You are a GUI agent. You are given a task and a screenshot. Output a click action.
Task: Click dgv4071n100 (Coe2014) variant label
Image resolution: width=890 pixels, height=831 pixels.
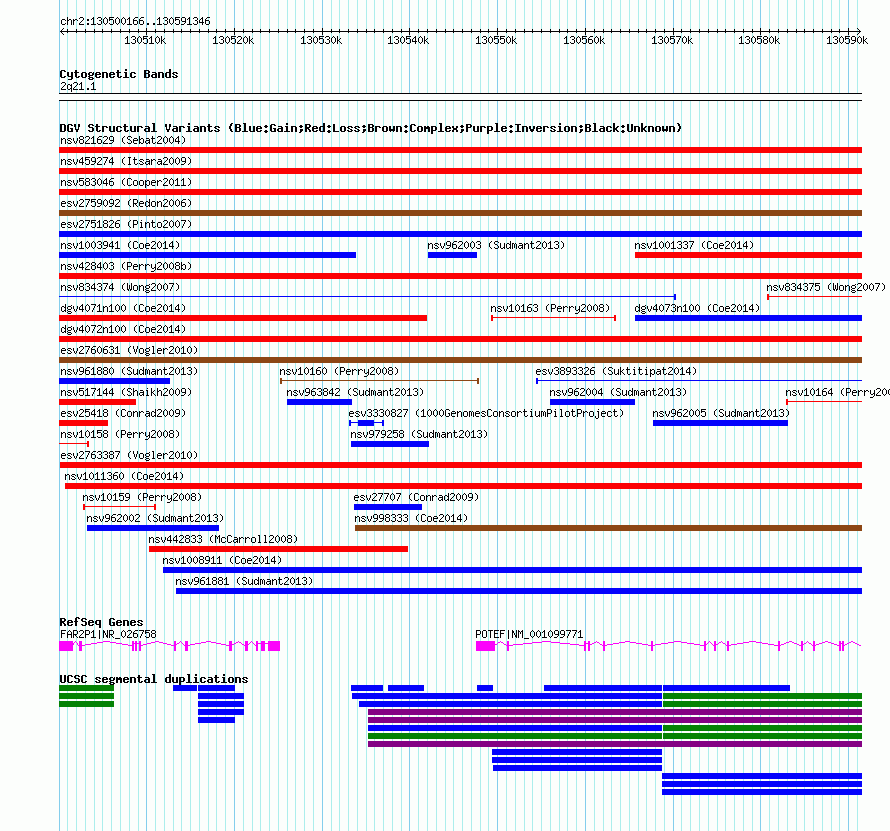coord(123,308)
